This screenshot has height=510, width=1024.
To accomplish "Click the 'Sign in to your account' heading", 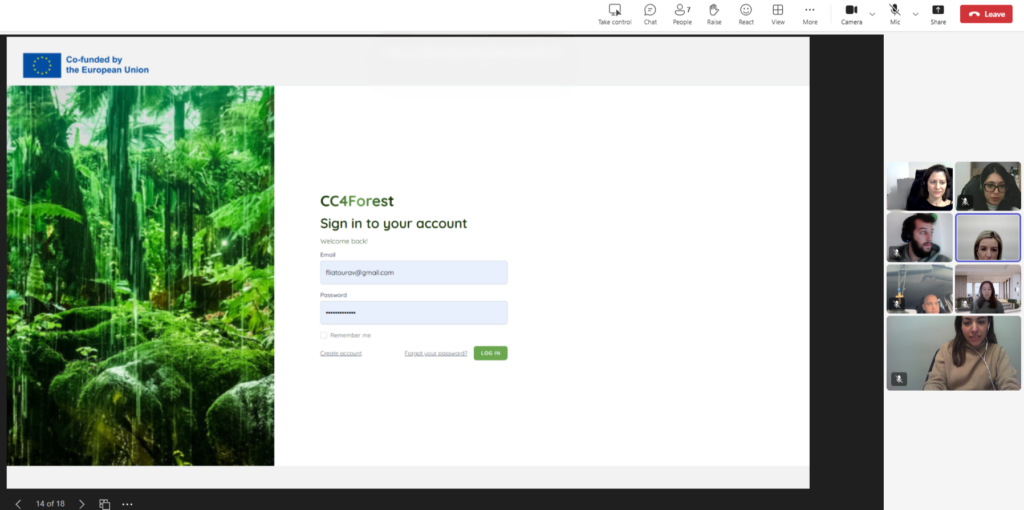I will pos(393,223).
